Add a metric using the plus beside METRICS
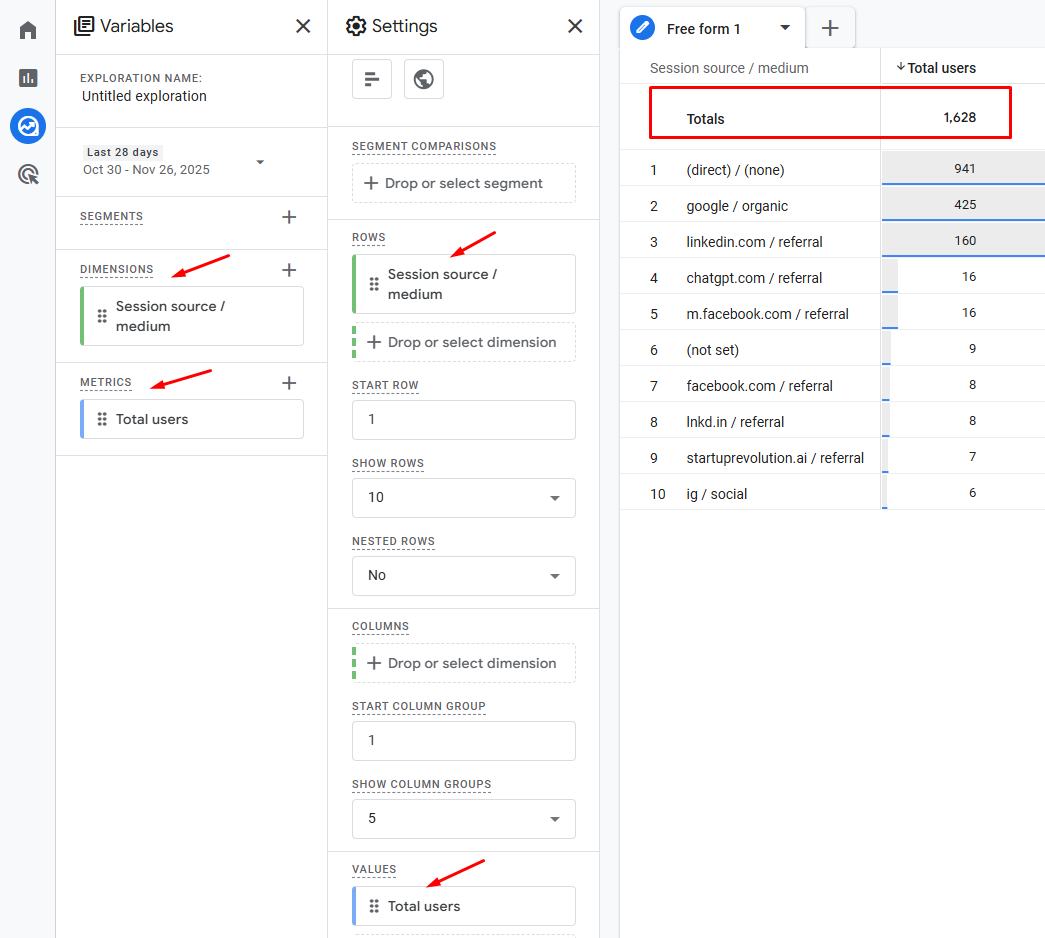The image size is (1045, 938). [x=289, y=382]
